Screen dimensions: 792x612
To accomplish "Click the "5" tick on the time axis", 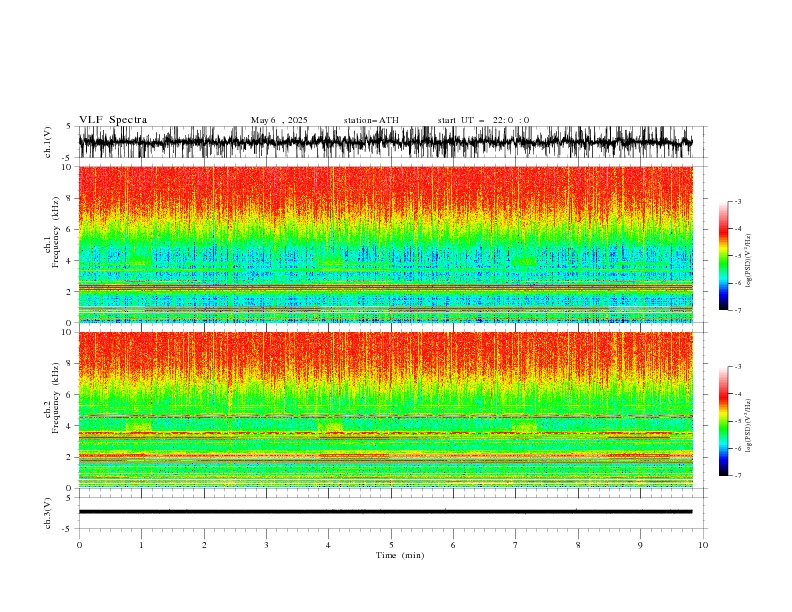I will (391, 545).
